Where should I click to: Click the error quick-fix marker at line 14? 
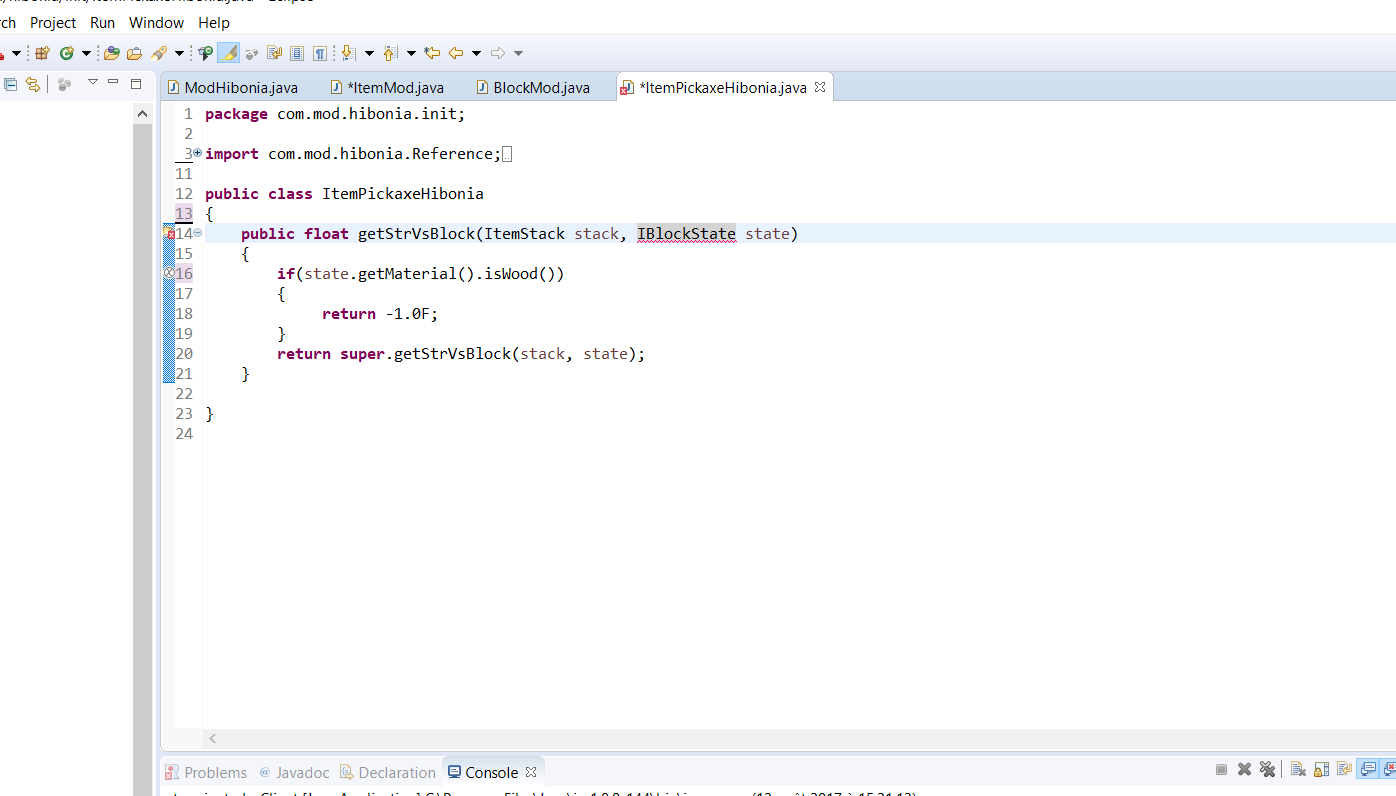[169, 233]
